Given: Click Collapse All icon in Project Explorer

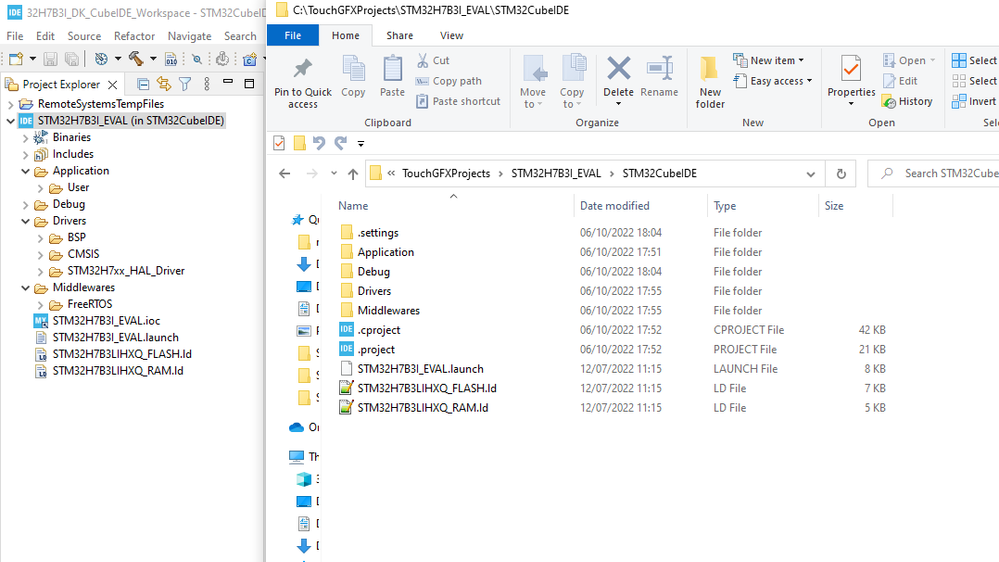Looking at the screenshot, I should click(143, 84).
